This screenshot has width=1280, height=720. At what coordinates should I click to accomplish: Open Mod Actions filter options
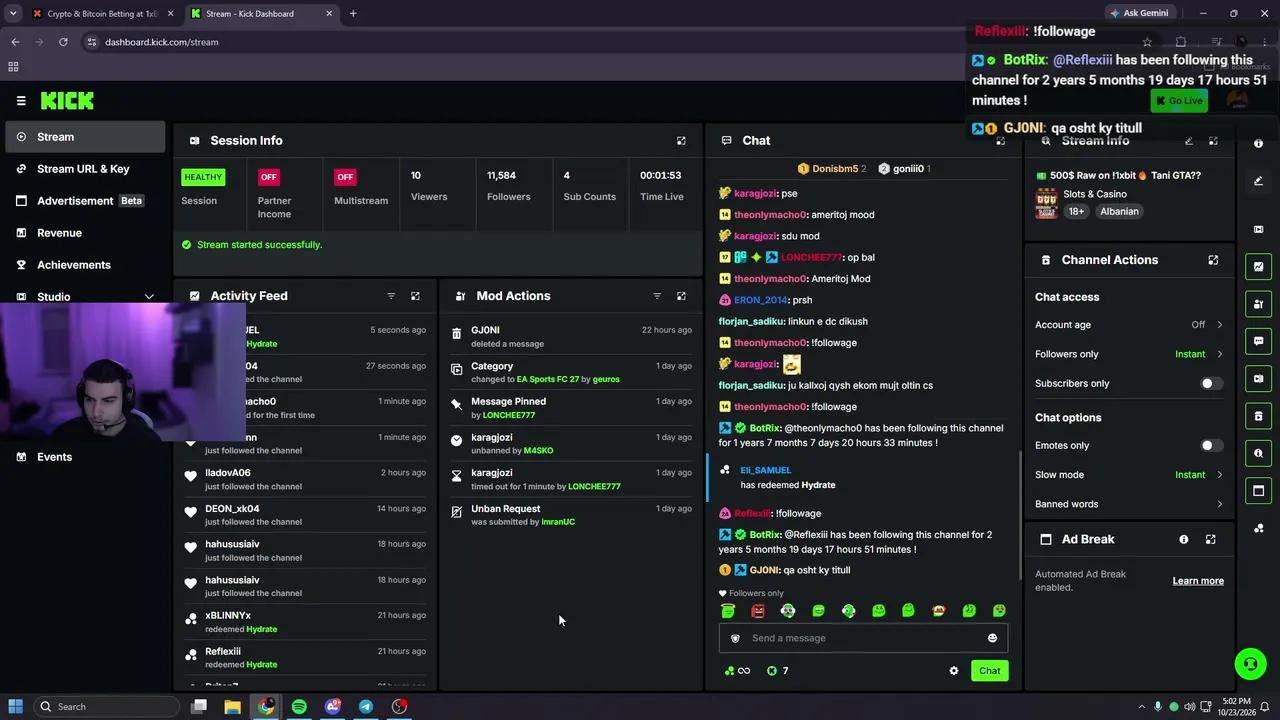coord(657,296)
